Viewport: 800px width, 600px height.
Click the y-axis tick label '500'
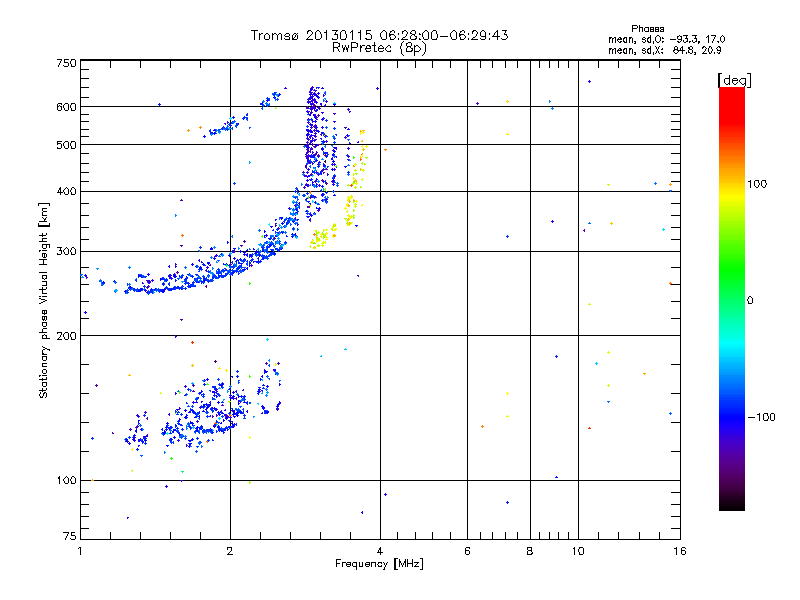tap(67, 145)
